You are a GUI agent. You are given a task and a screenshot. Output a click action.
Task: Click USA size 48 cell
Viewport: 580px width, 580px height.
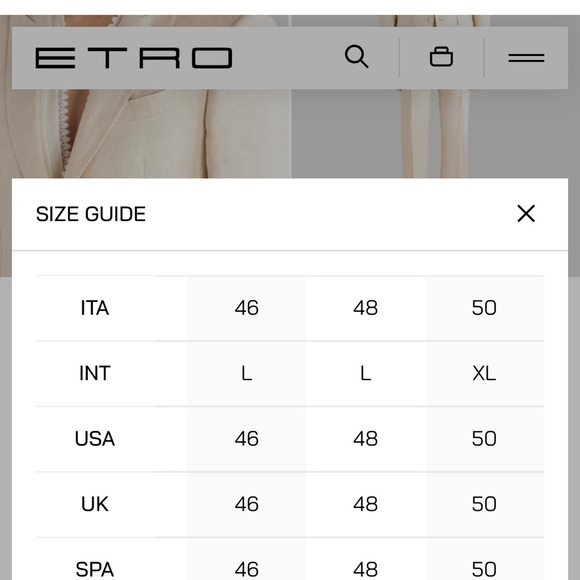click(365, 439)
